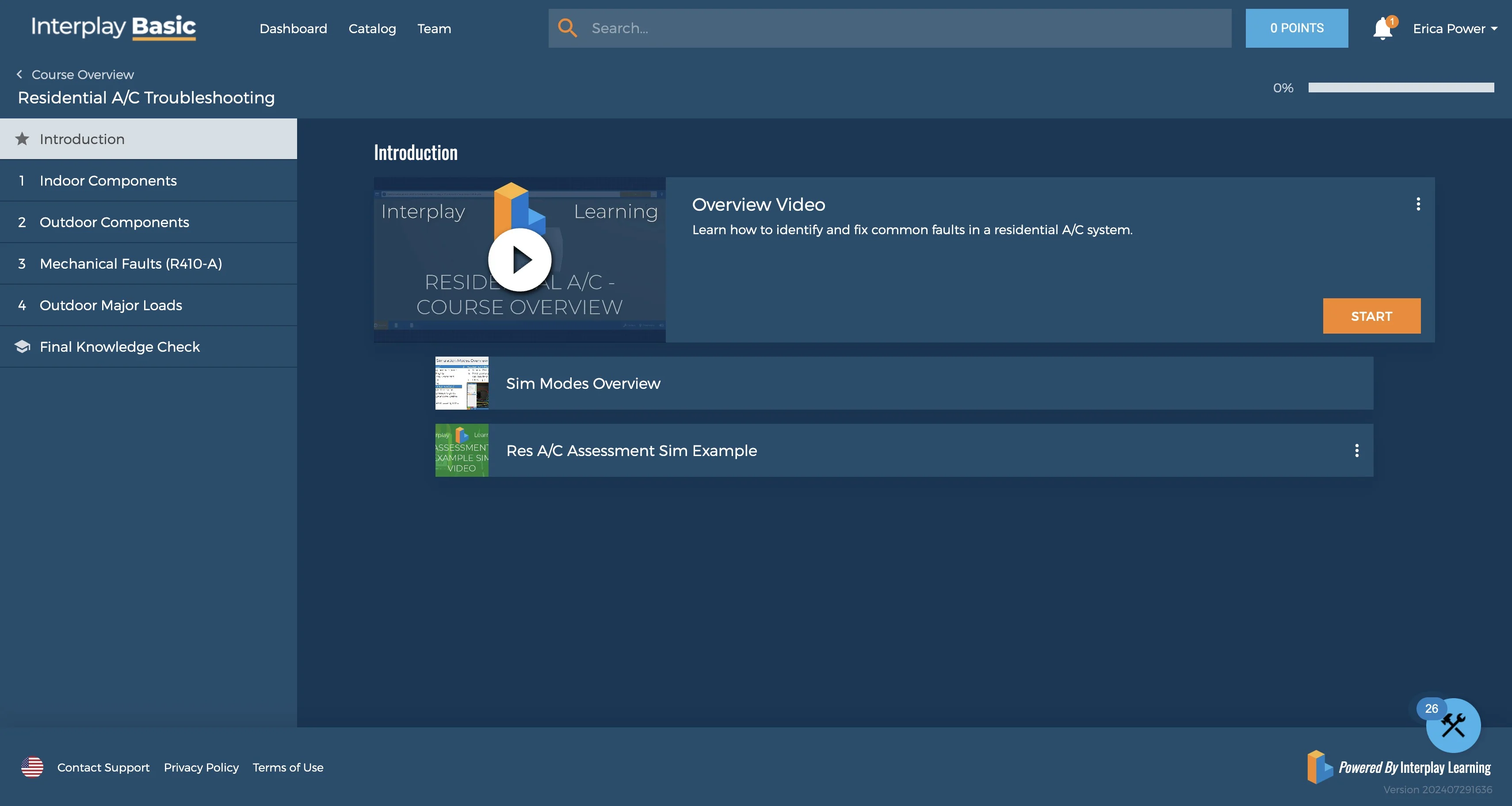
Task: Select the Introduction section
Action: pos(149,139)
